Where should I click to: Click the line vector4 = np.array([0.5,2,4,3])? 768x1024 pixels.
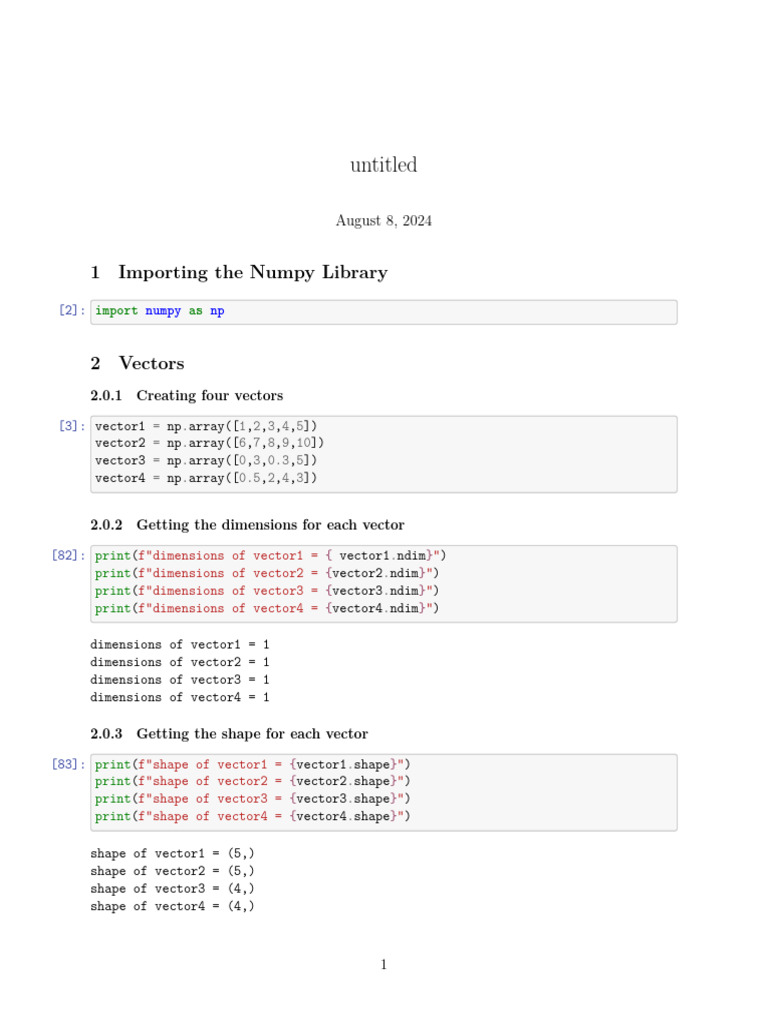tap(206, 478)
